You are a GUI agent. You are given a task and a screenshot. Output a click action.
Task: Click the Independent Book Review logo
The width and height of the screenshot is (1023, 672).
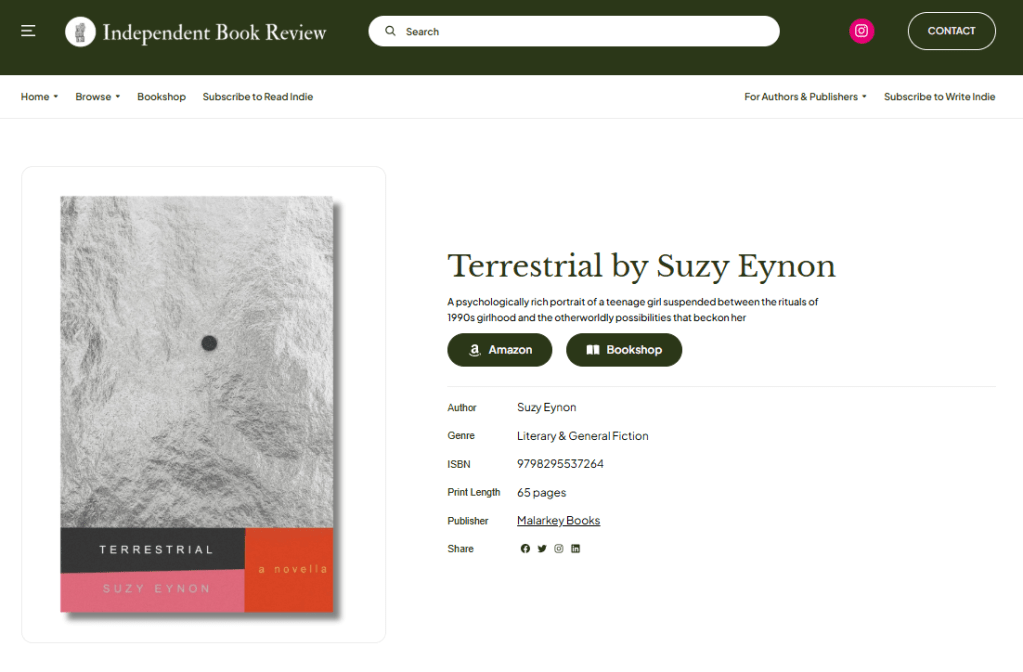tap(196, 31)
